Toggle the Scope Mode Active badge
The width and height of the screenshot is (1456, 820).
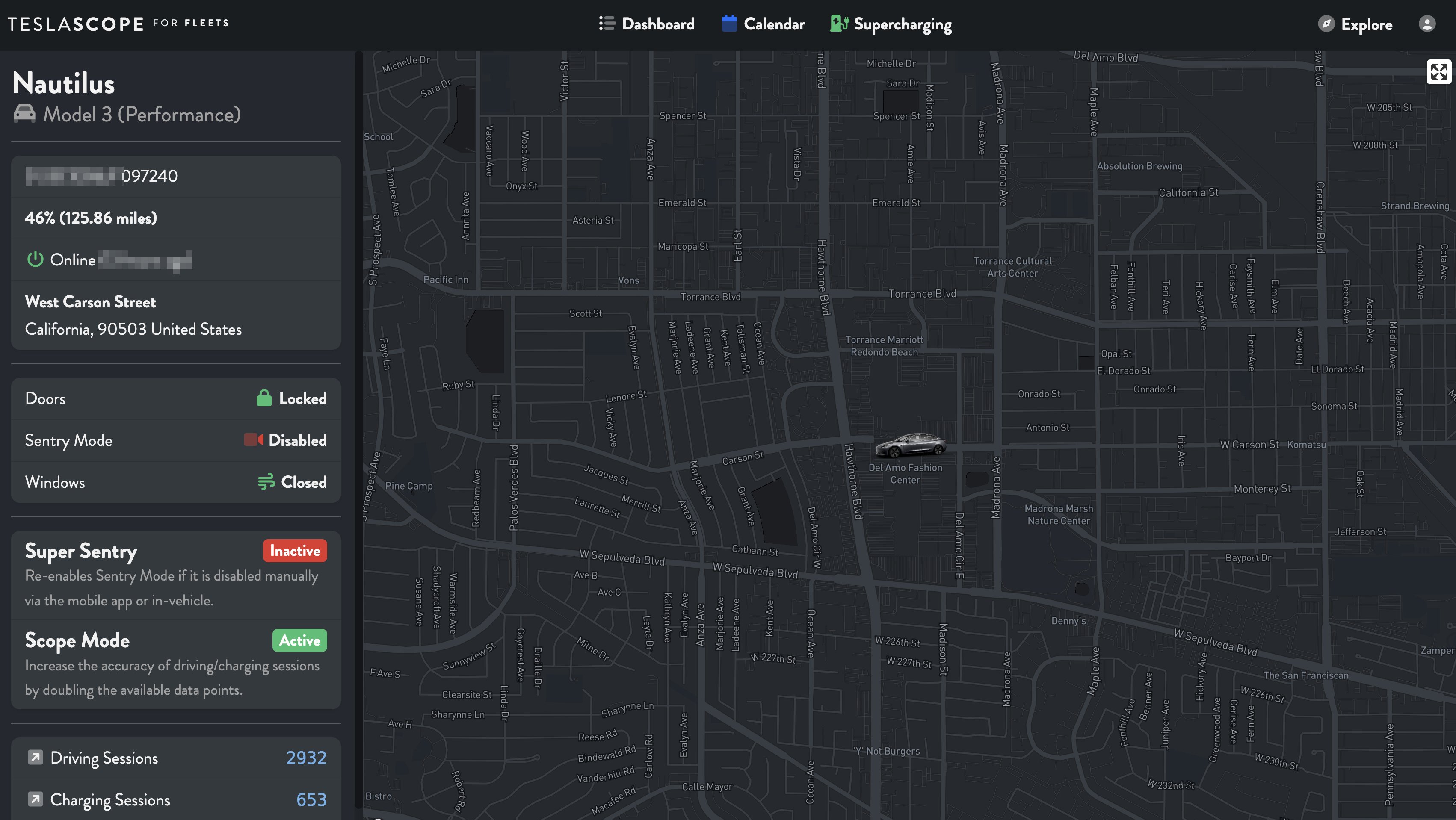coord(299,640)
